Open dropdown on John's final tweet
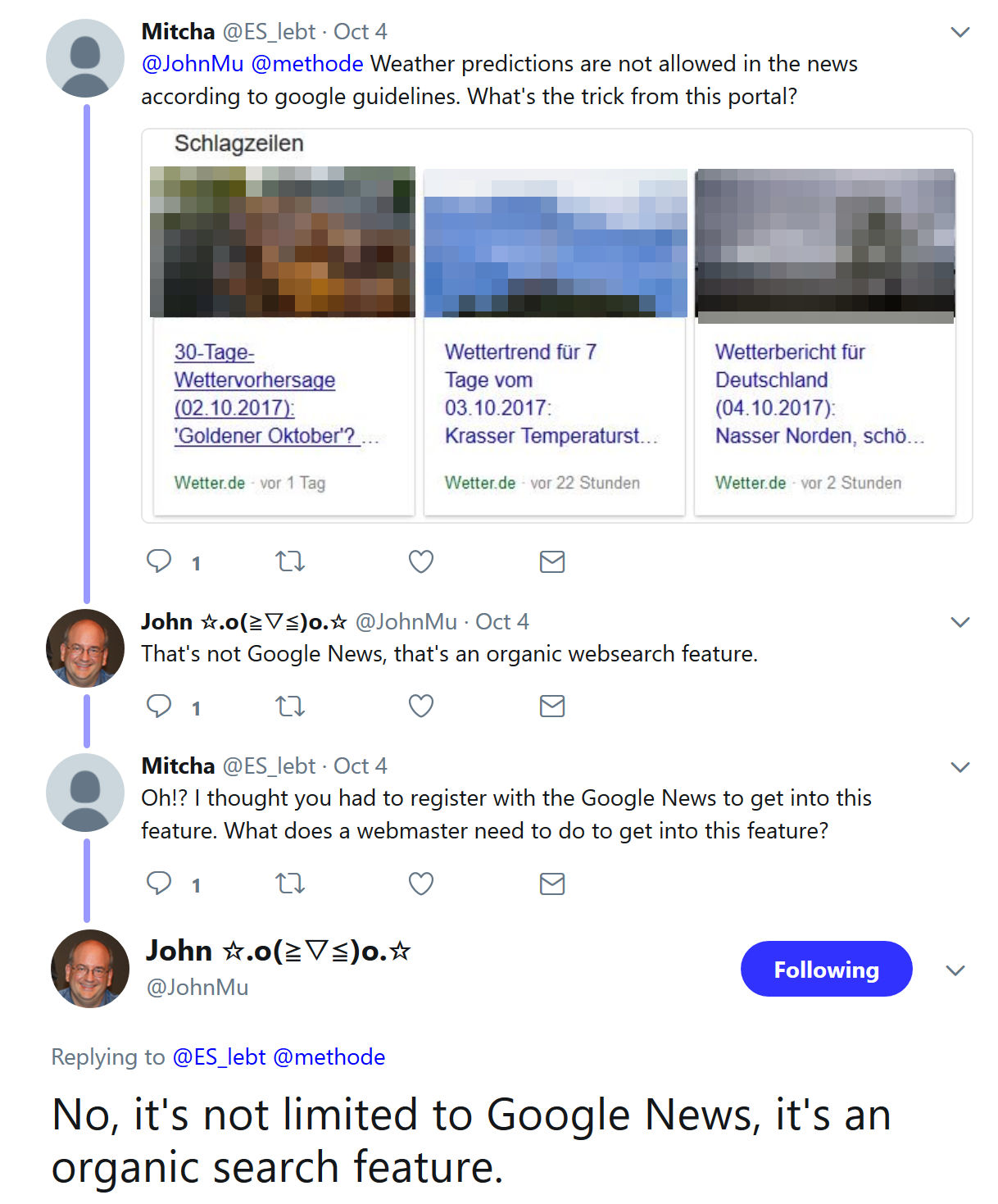 [955, 970]
